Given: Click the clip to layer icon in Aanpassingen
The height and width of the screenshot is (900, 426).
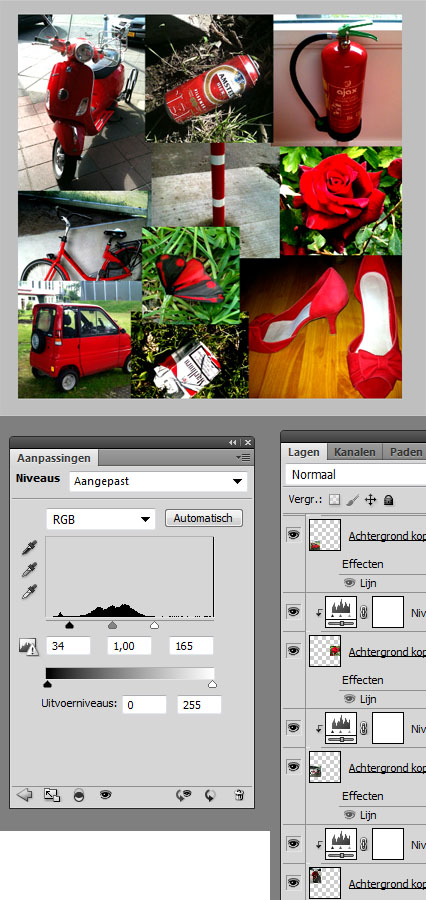Looking at the screenshot, I should point(79,796).
